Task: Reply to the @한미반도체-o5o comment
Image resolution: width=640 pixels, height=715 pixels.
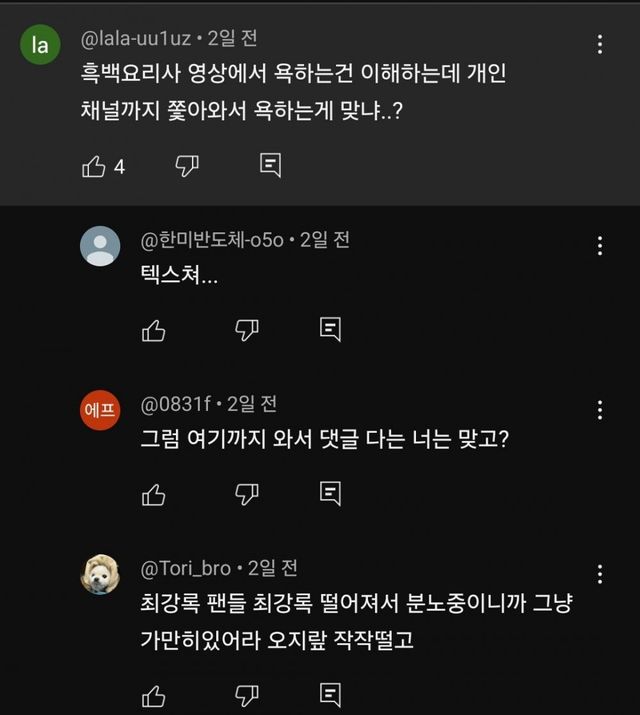Action: click(330, 329)
